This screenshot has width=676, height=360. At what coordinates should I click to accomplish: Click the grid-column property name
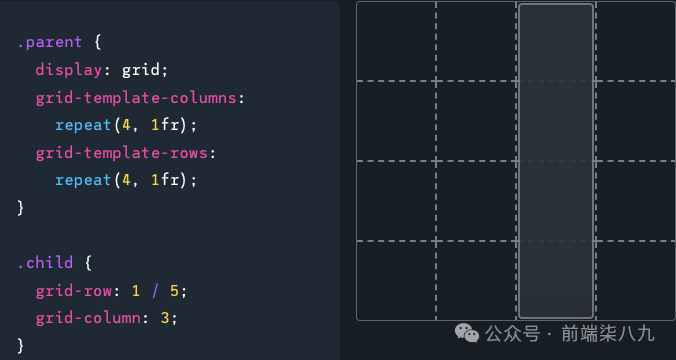point(88,318)
